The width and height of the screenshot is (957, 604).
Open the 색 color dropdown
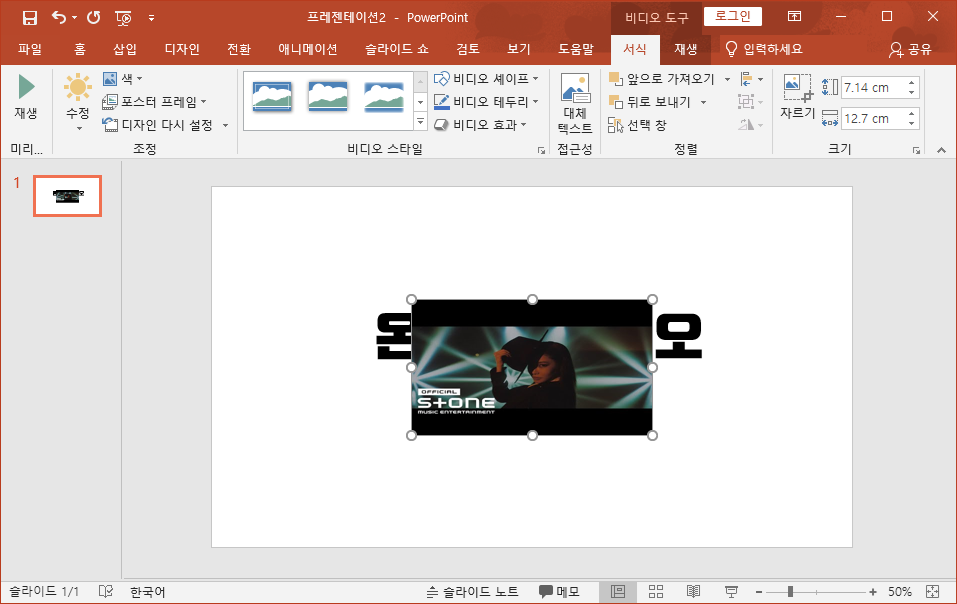click(122, 79)
